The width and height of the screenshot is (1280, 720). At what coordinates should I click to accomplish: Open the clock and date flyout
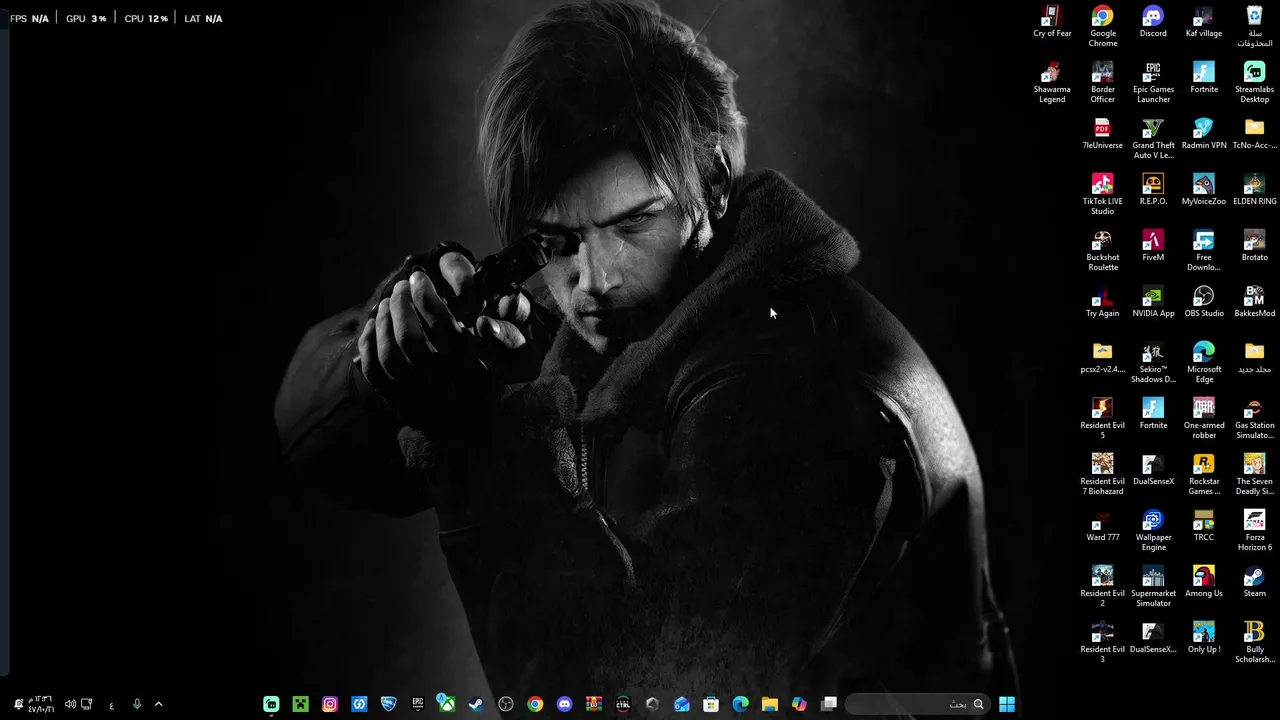pyautogui.click(x=40, y=704)
